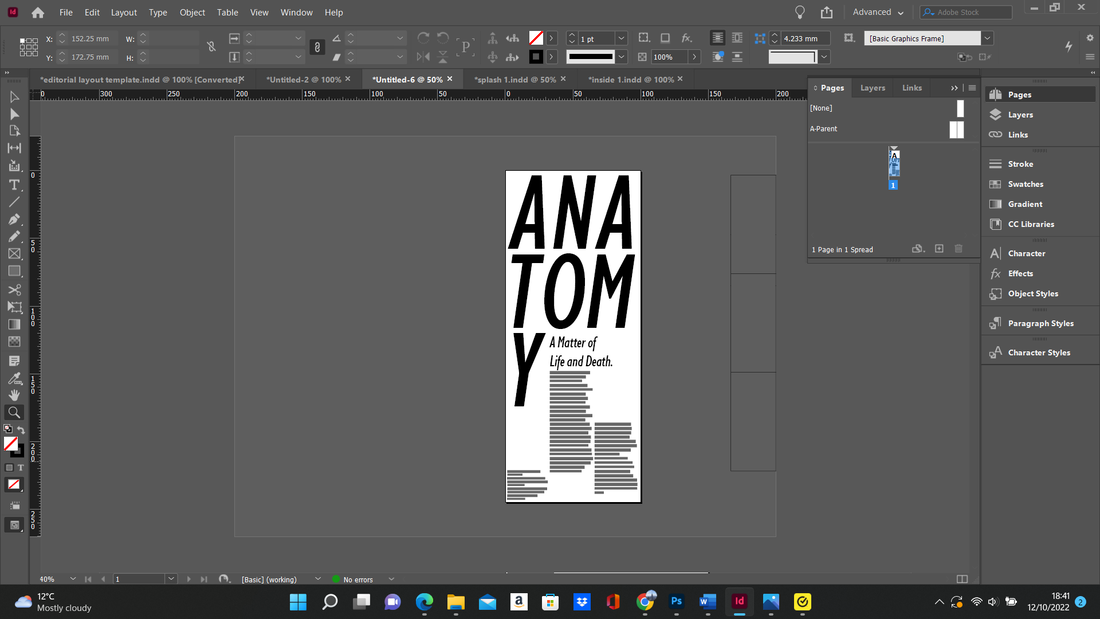Image resolution: width=1100 pixels, height=619 pixels.
Task: Toggle formatting affects text button
Action: pyautogui.click(x=20, y=467)
